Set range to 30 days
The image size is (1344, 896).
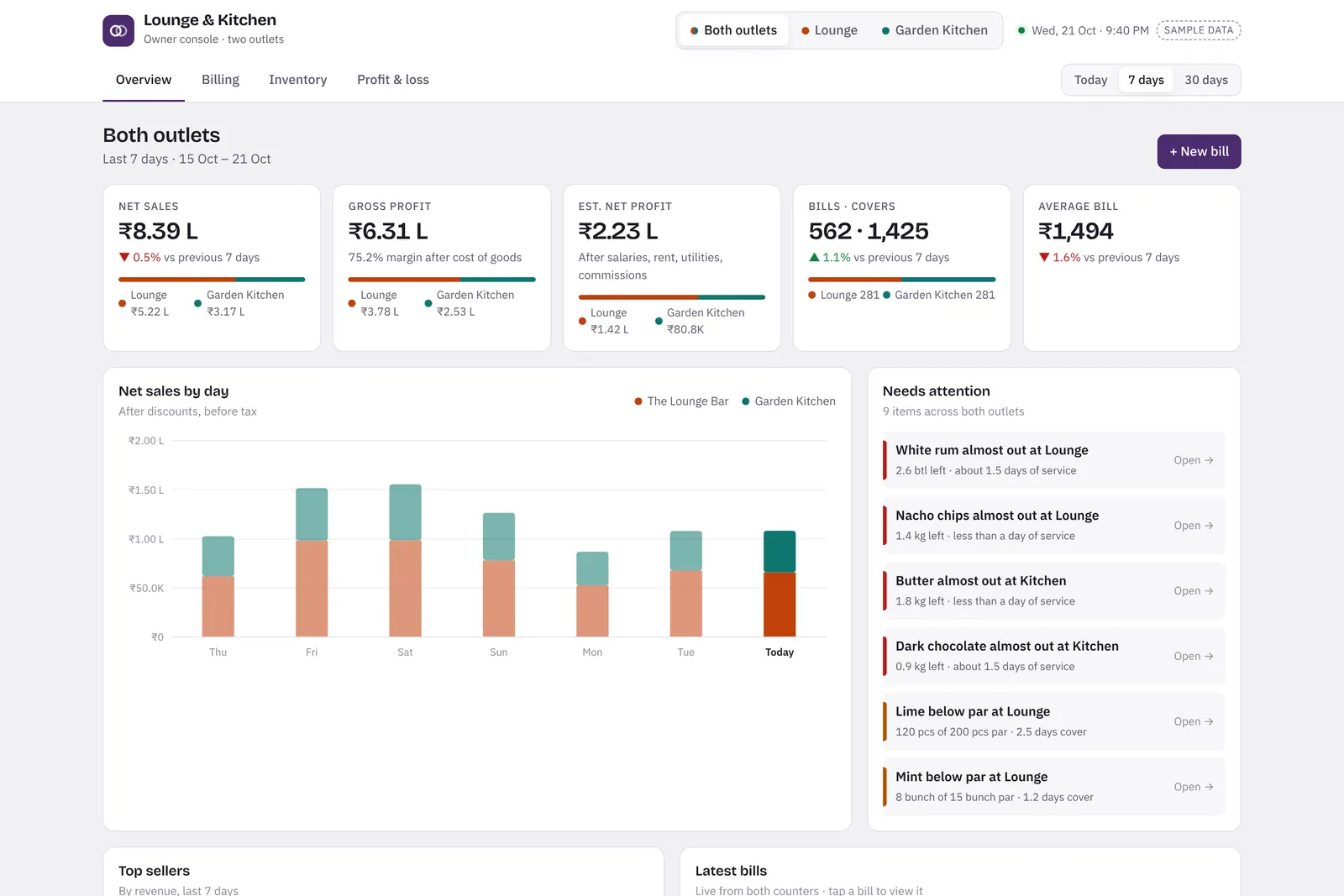point(1206,80)
